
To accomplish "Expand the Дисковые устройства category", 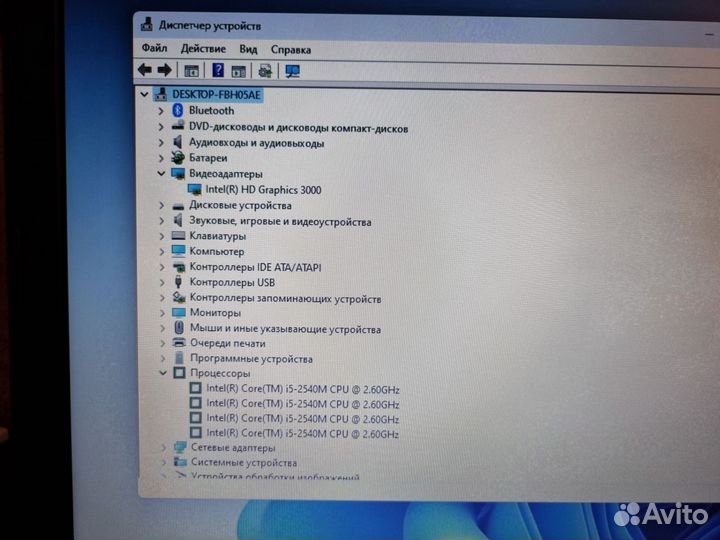I will click(161, 205).
